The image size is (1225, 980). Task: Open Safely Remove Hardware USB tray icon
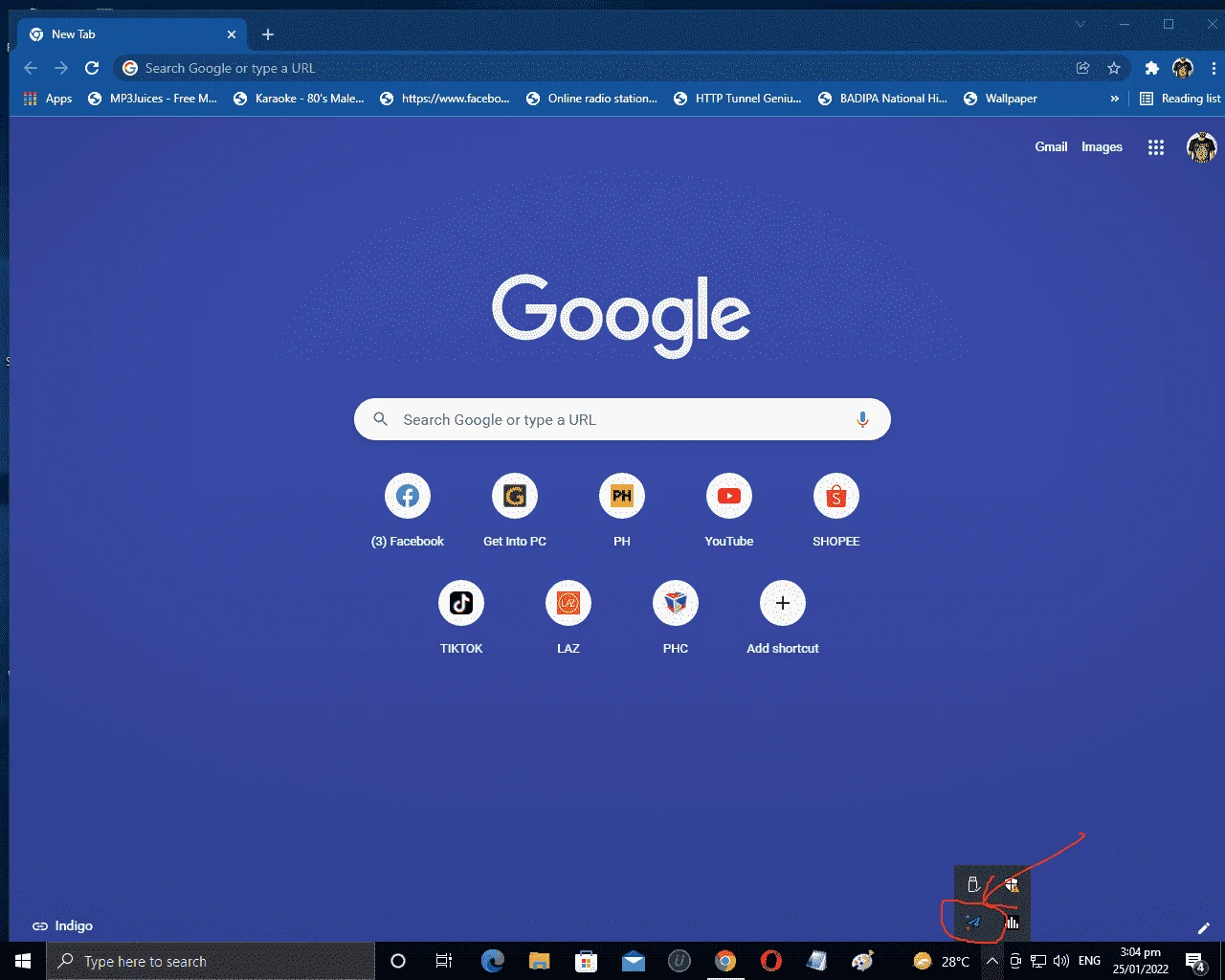[973, 884]
